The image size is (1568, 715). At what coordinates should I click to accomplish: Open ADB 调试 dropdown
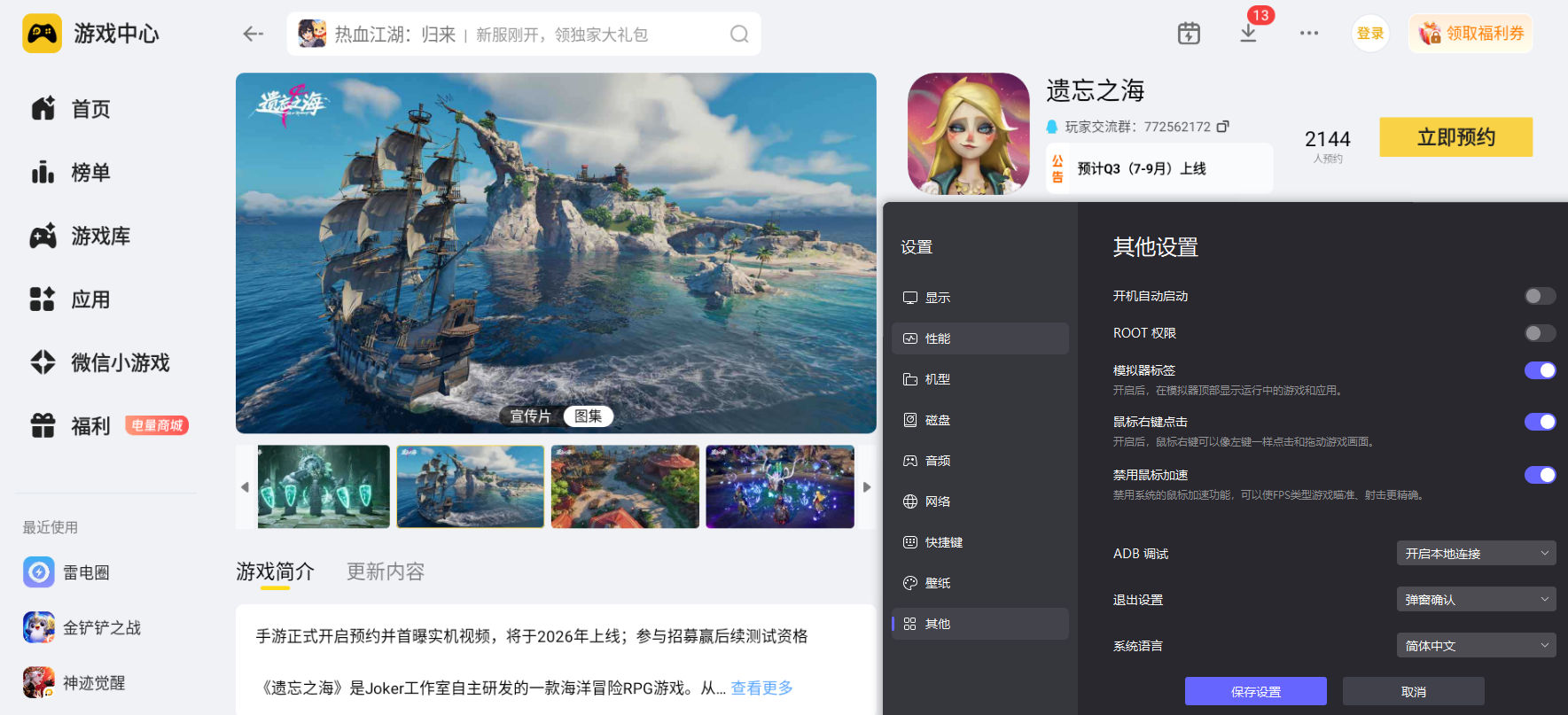click(1476, 554)
